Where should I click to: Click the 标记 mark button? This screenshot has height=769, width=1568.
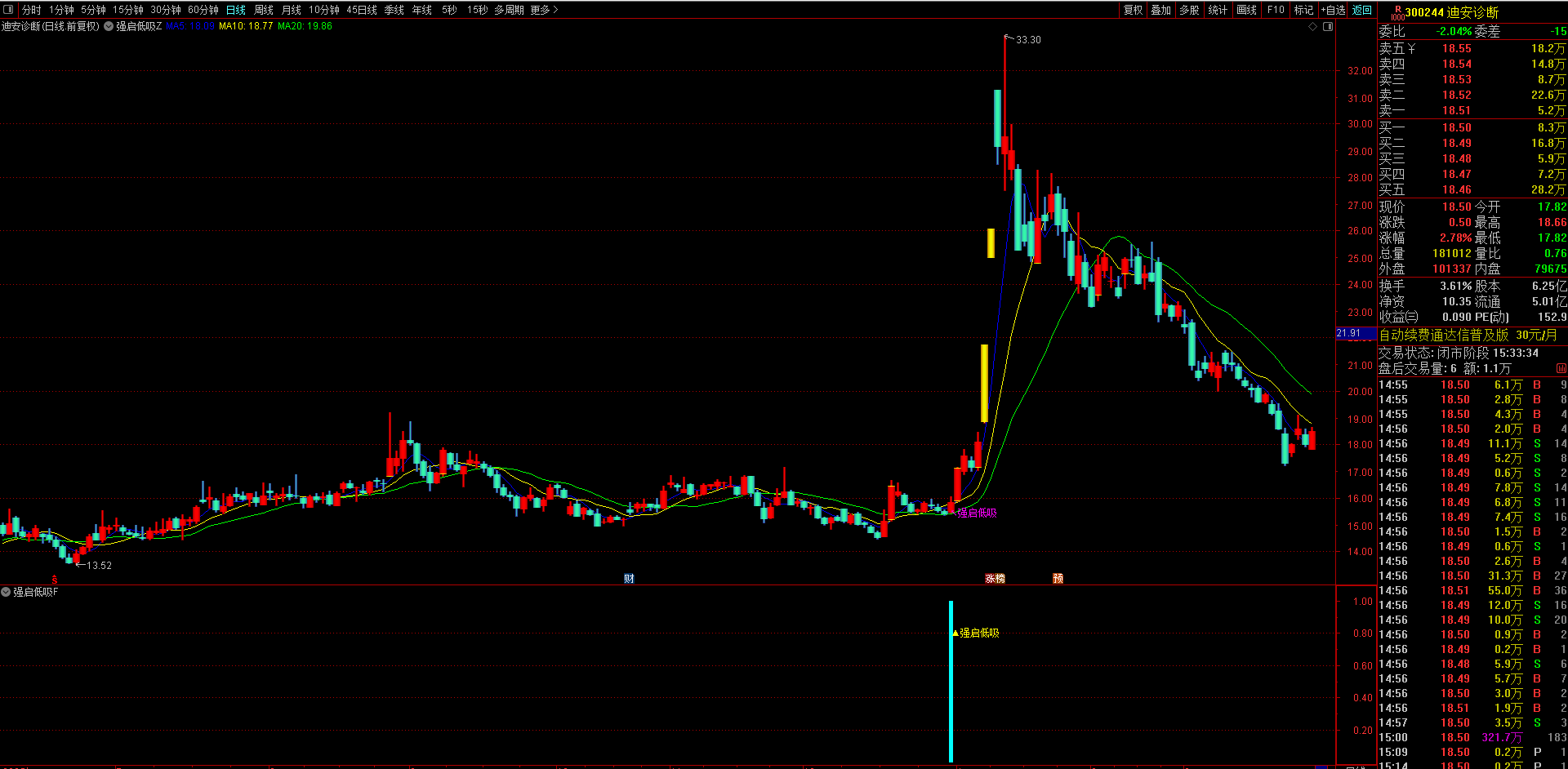pos(1304,10)
